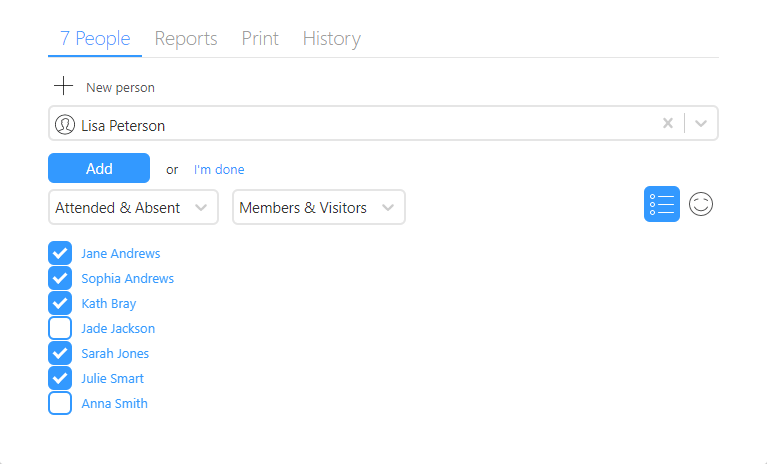
Task: Uncheck Kath Bray attendance checkbox
Action: click(x=60, y=303)
